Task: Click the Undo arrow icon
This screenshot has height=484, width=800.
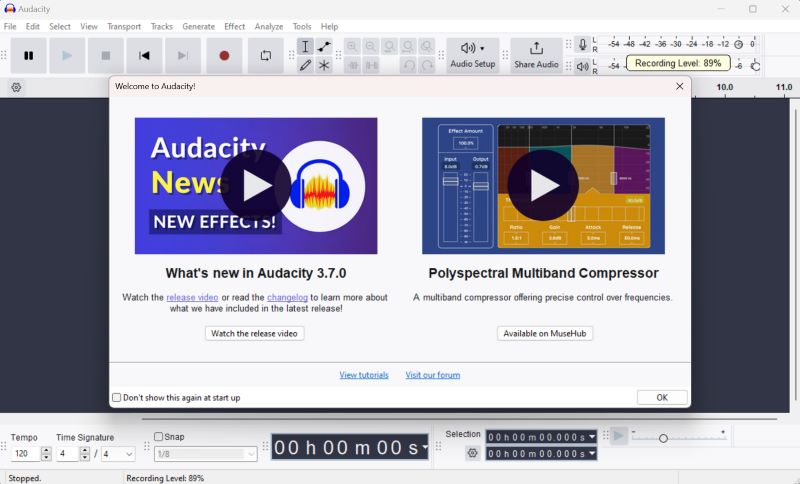Action: (x=408, y=65)
